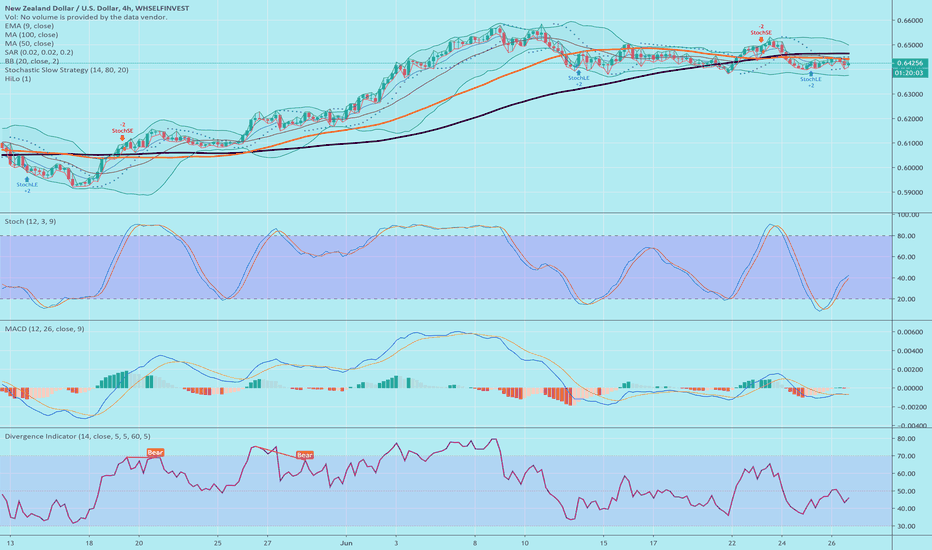
Task: Click the Stoch (12, 3, 9) pane title
Action: 30,221
